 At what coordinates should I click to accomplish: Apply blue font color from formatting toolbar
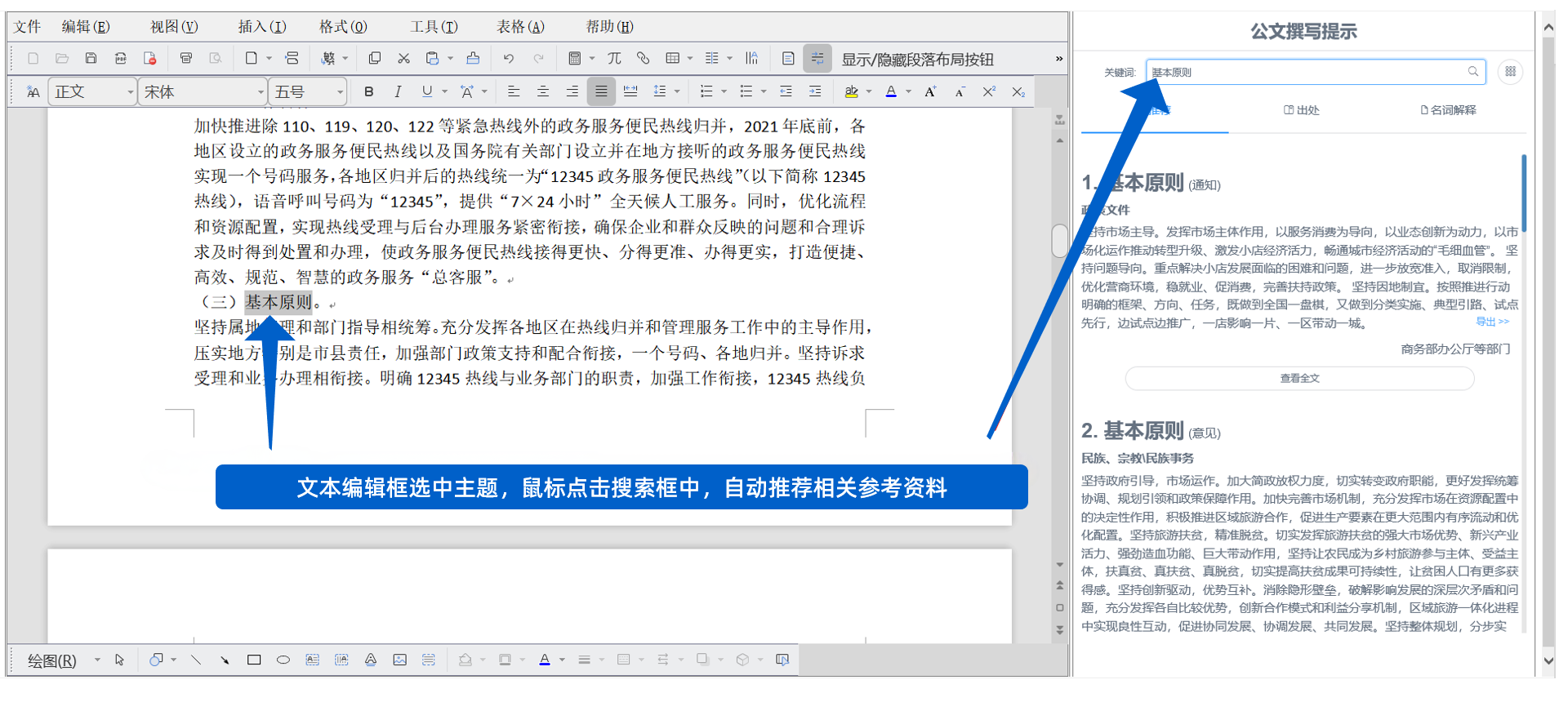coord(891,91)
